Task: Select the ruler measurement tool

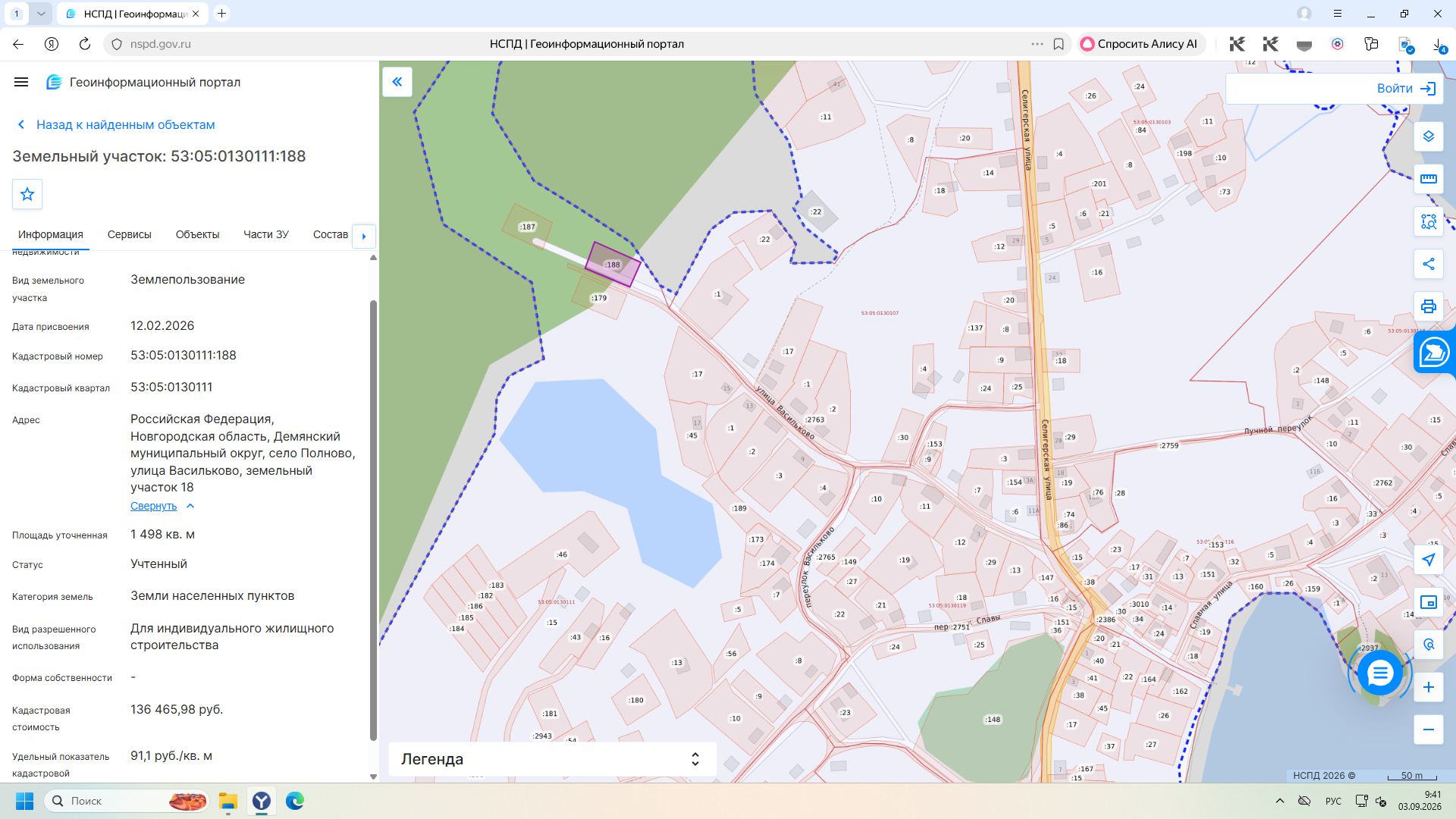Action: 1428,179
